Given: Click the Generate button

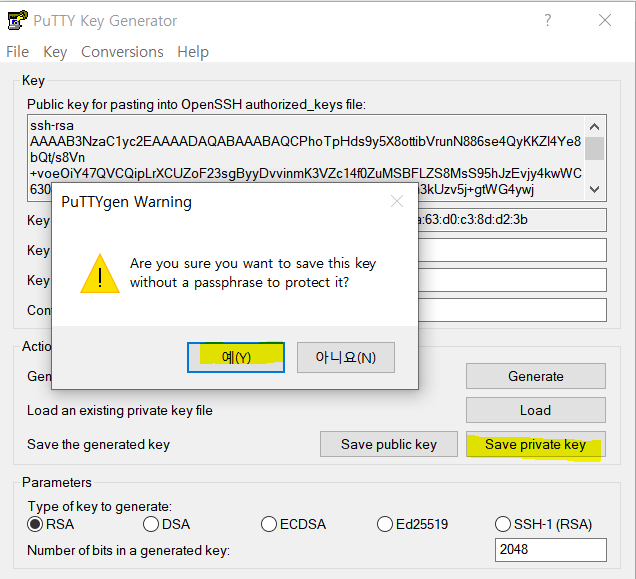Looking at the screenshot, I should click(x=535, y=376).
